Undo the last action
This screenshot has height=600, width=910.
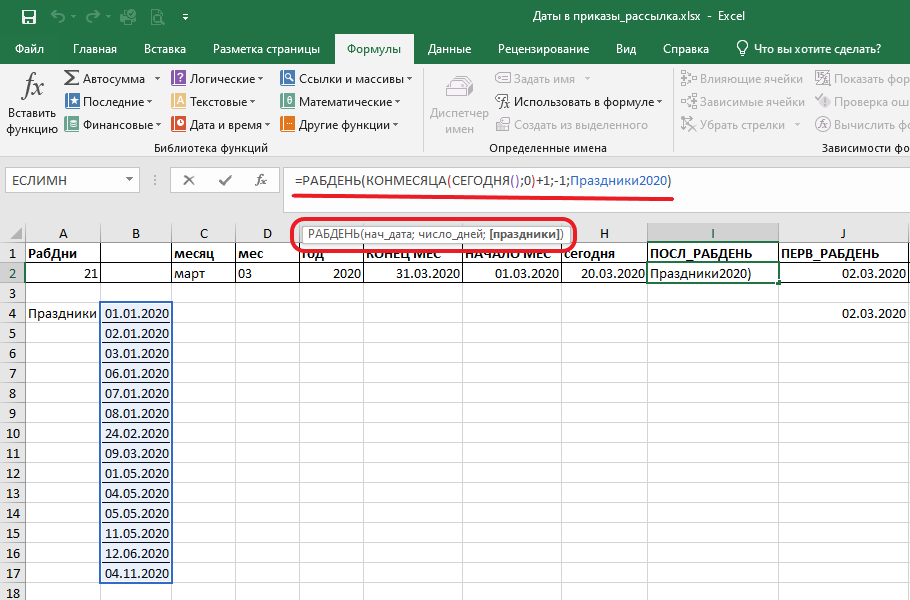(58, 17)
